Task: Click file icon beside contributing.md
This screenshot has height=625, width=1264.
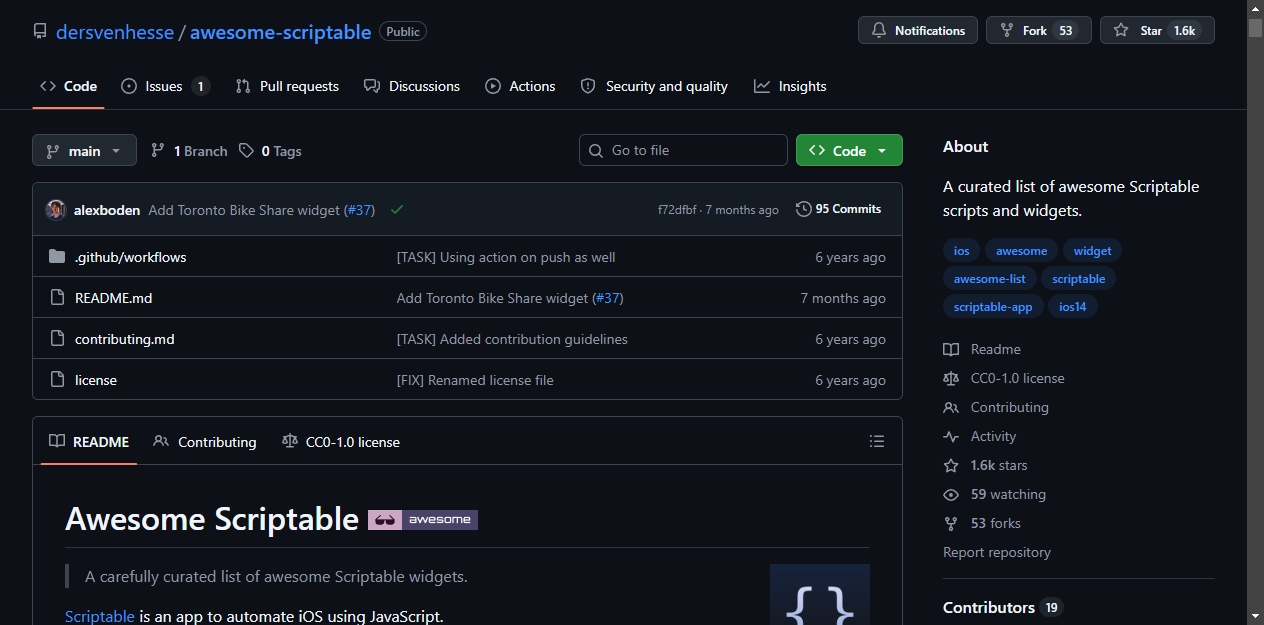Action: click(57, 339)
